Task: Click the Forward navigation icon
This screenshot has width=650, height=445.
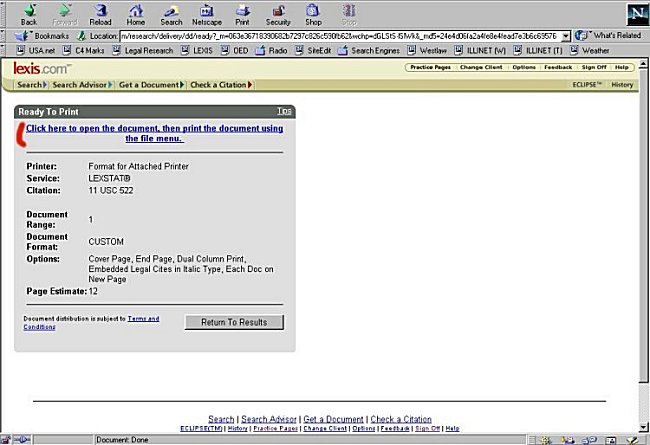Action: coord(65,14)
